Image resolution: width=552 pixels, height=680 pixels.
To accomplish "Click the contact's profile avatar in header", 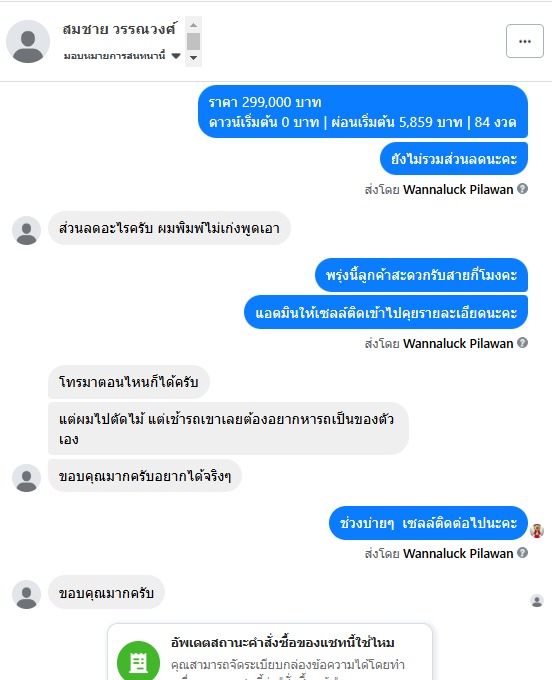I will 28,41.
